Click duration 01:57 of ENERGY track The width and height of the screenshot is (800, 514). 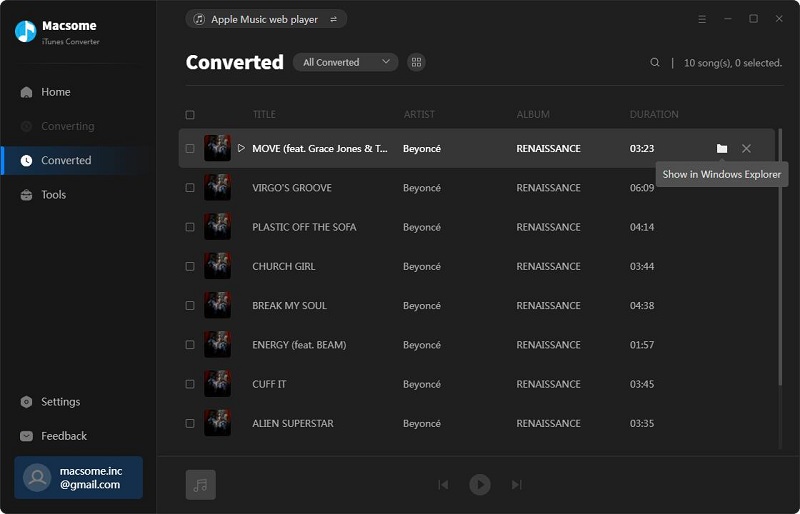[642, 345]
